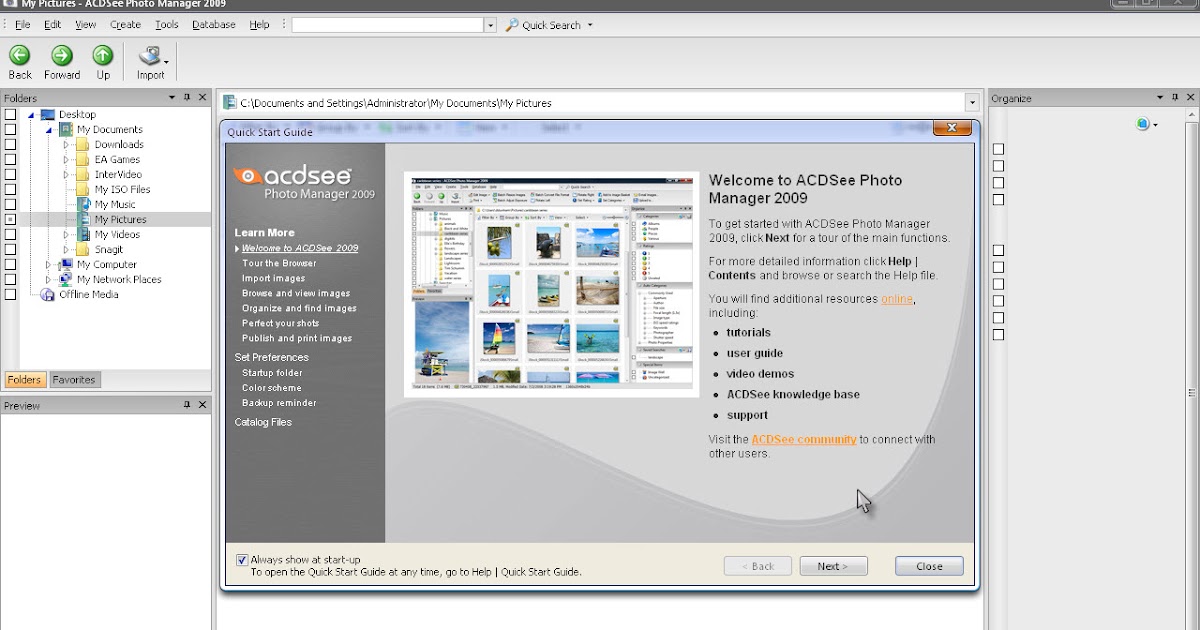Screen dimensions: 1200x630
Task: Collapse the My Documents tree node
Action: click(x=48, y=130)
